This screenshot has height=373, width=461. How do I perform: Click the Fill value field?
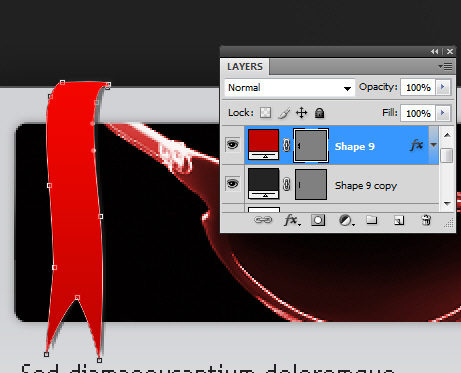pos(418,113)
